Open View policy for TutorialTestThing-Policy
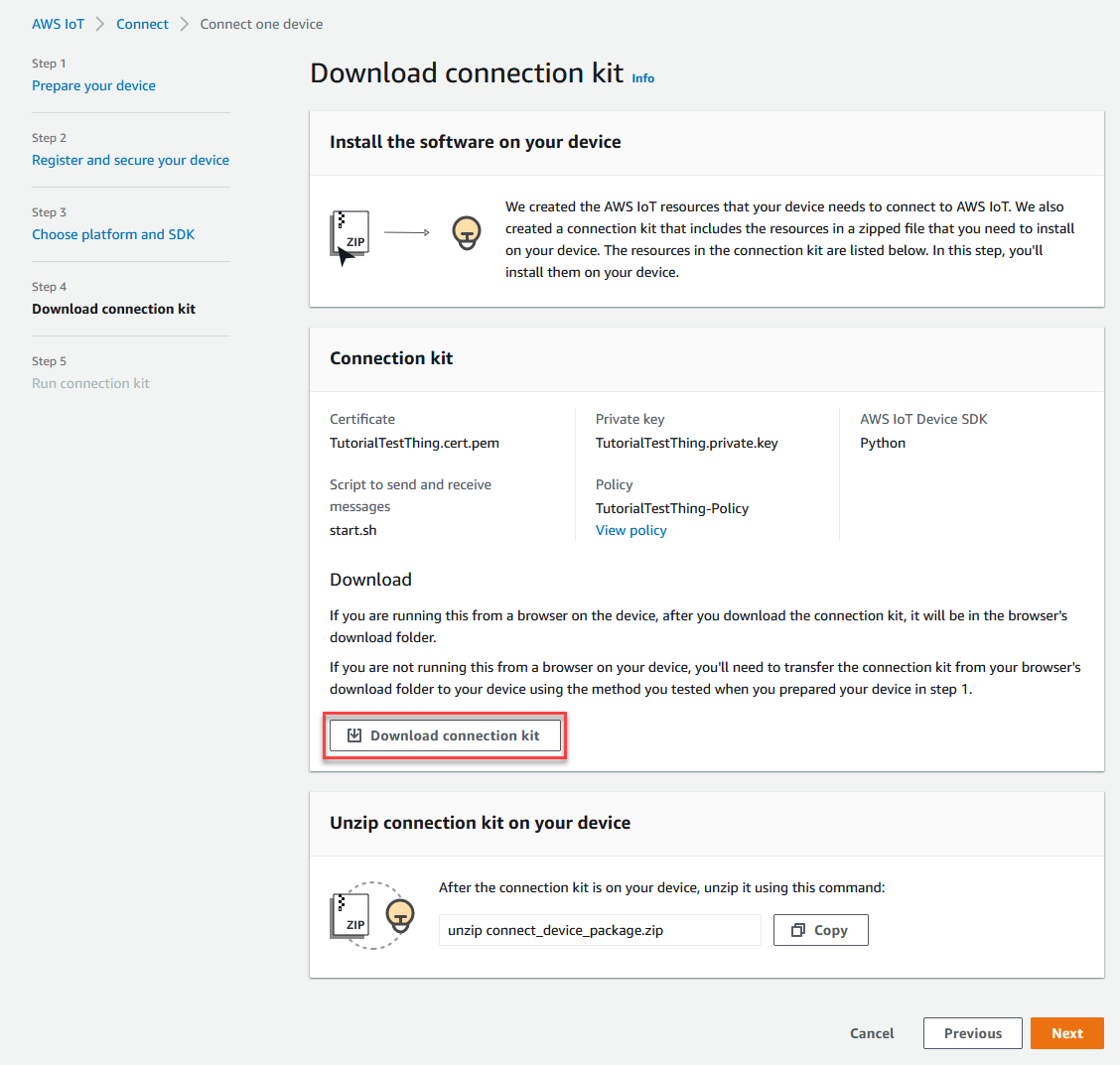Screen dimensions: 1120x1065 630,530
